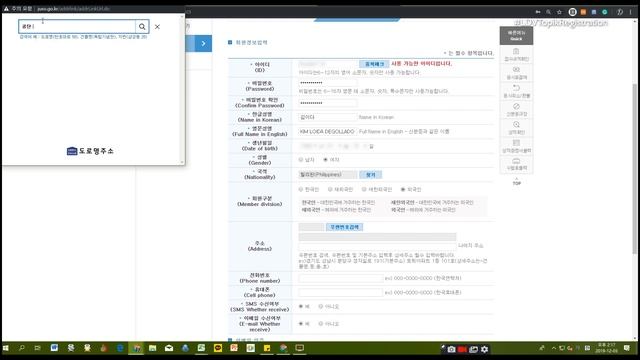Bookmark the page with the star icon
Screen dimensions: 640x360
560,12
